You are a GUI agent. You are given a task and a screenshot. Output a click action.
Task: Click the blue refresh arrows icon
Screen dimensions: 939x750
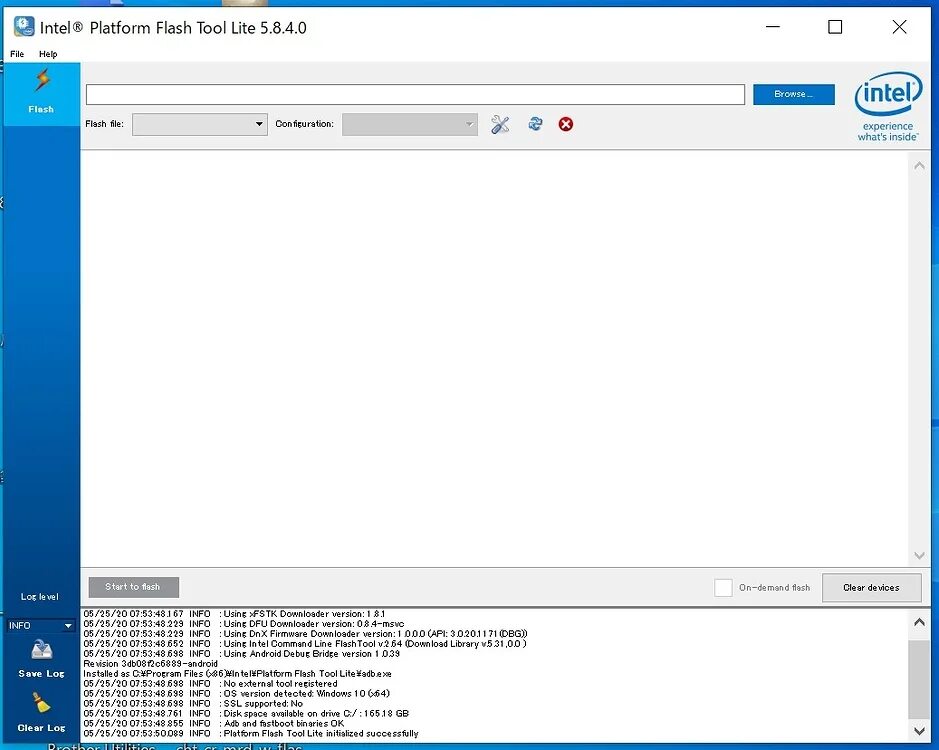(x=535, y=123)
